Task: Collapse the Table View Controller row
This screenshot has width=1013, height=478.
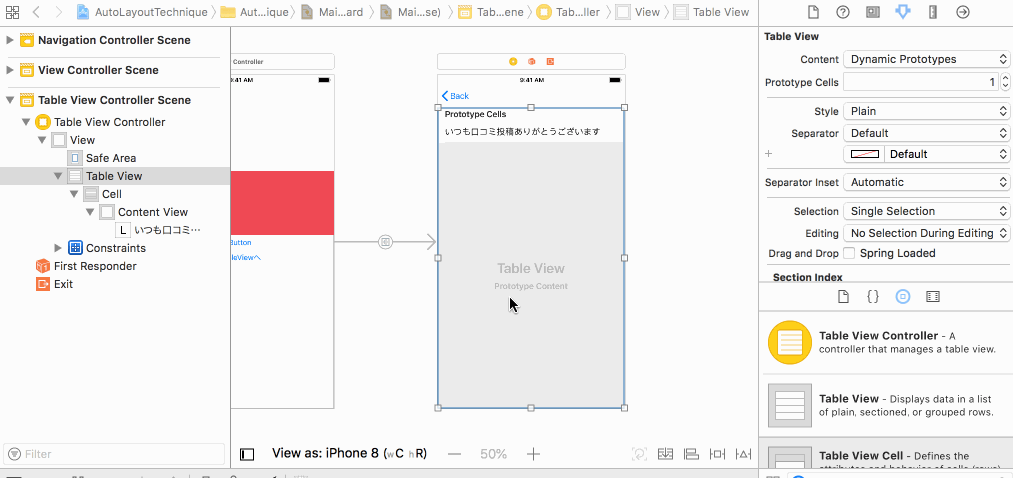Action: [x=26, y=122]
